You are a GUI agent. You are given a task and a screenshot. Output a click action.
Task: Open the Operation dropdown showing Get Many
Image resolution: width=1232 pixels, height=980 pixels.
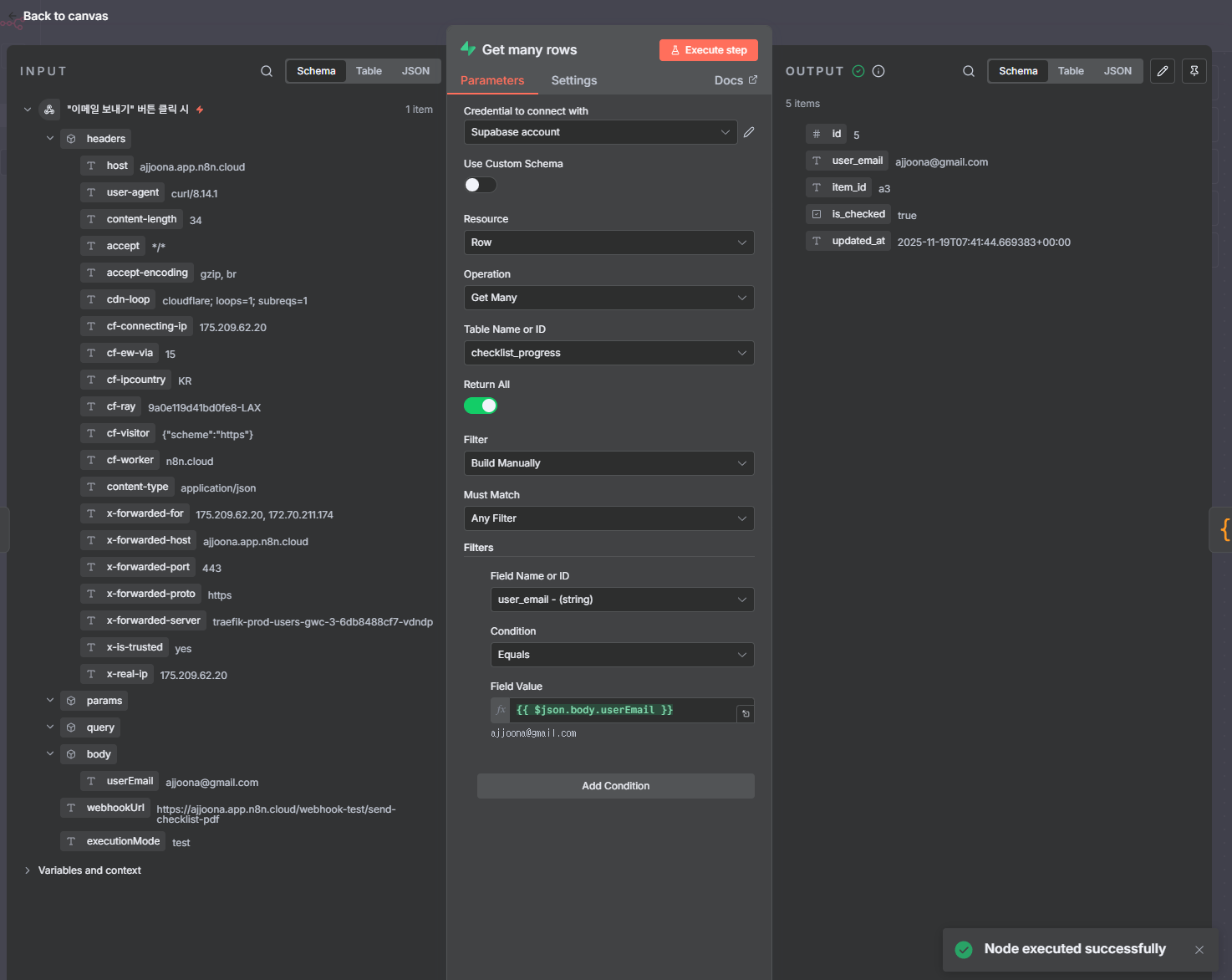[x=608, y=298]
